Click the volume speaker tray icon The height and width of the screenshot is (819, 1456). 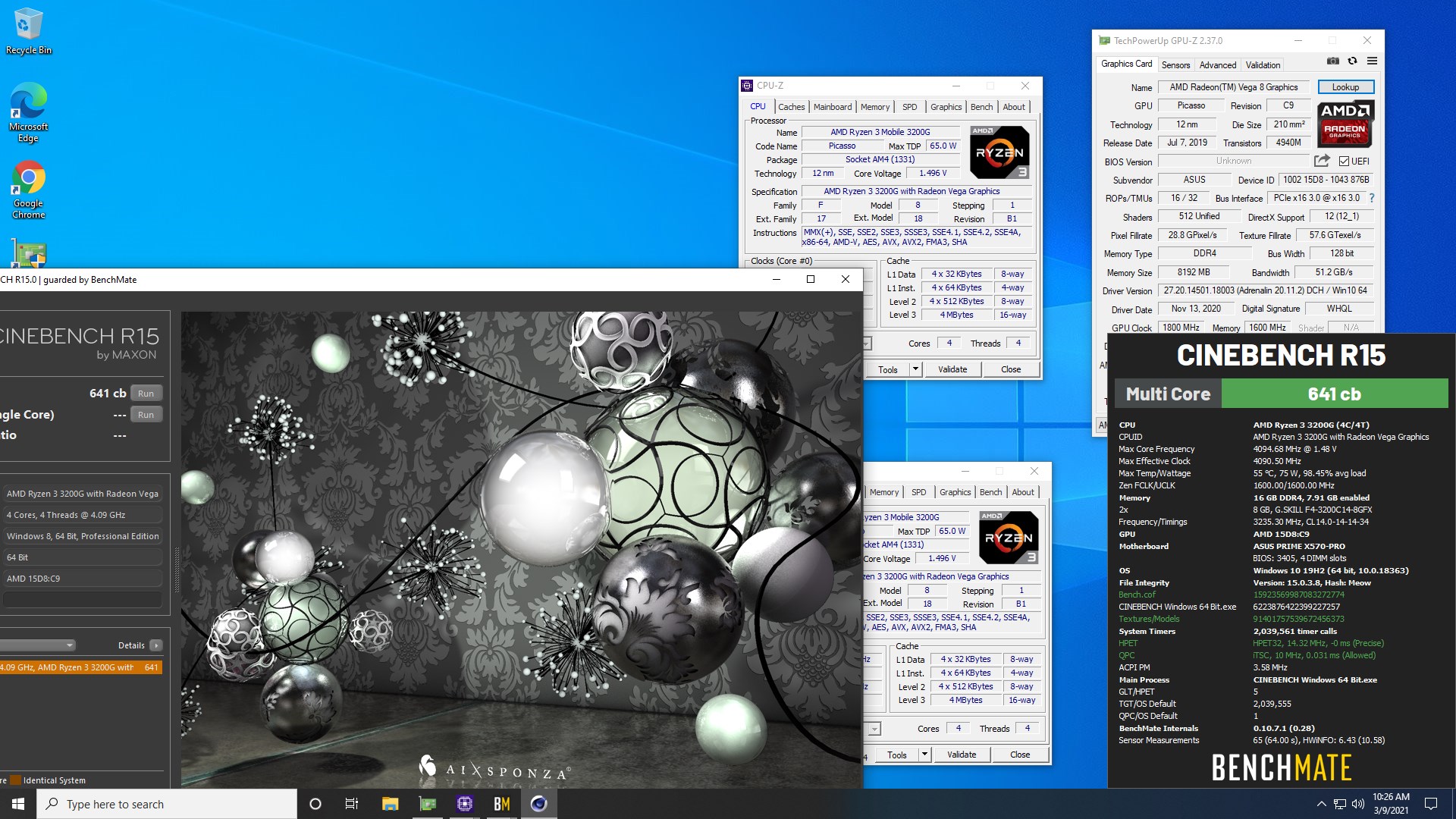[x=1358, y=804]
